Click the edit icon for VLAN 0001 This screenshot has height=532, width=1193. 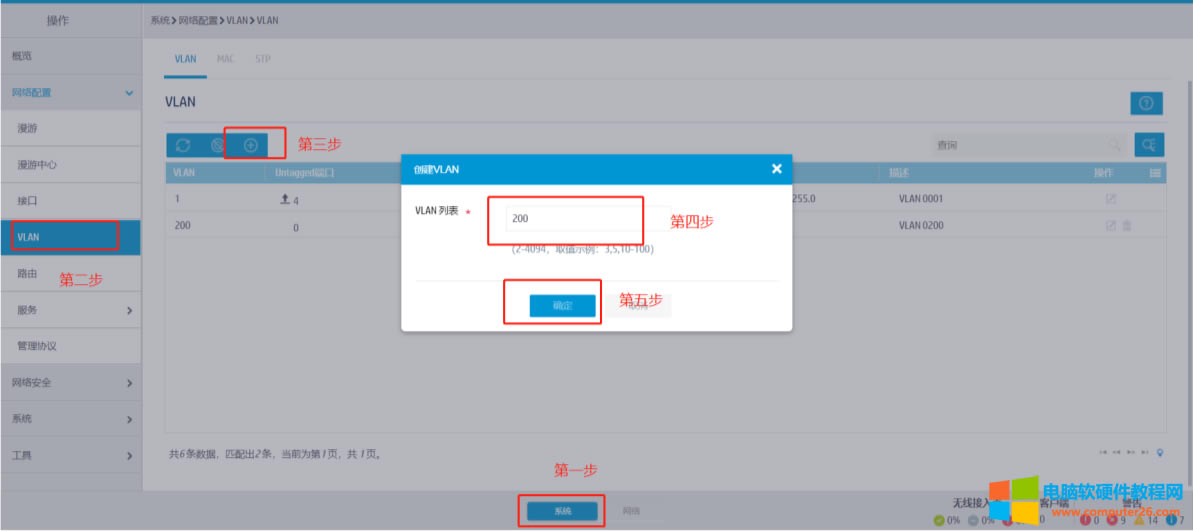click(1111, 199)
